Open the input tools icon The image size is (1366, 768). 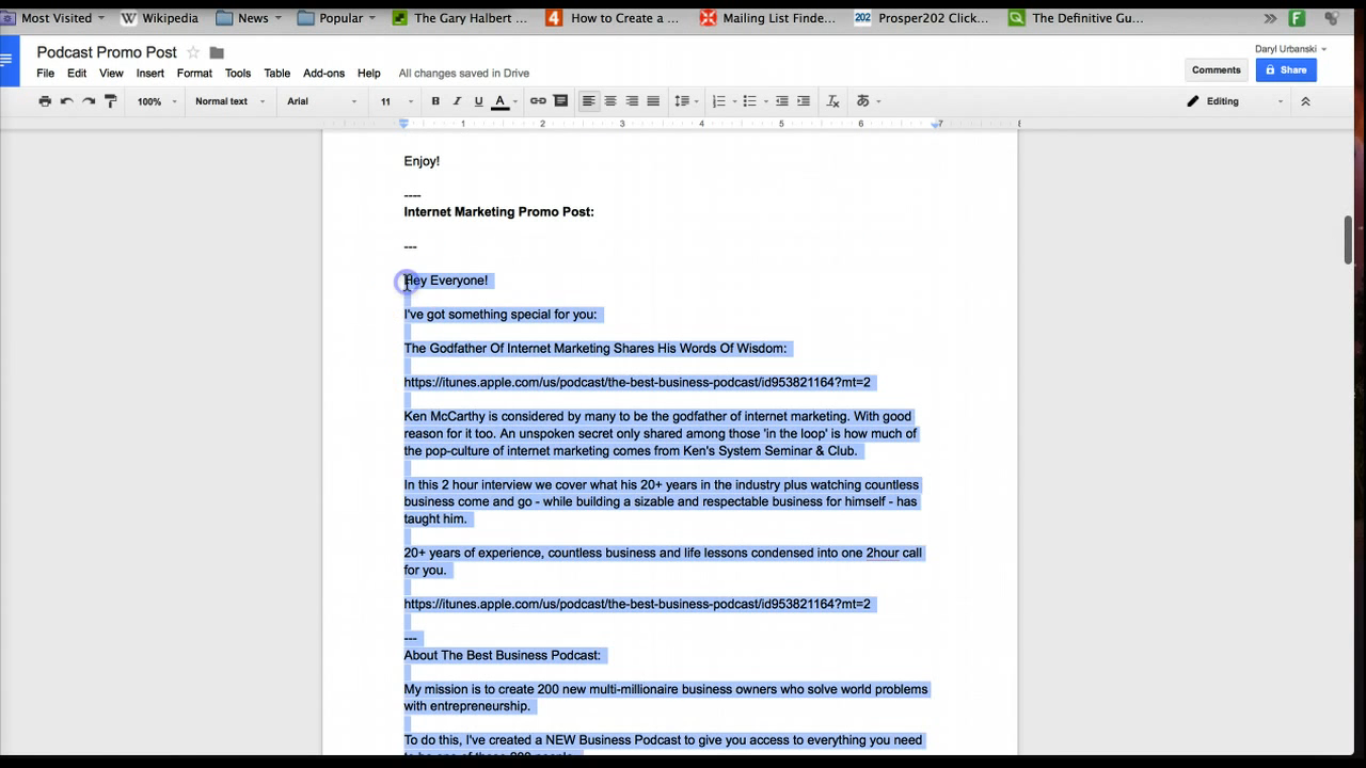tap(863, 101)
